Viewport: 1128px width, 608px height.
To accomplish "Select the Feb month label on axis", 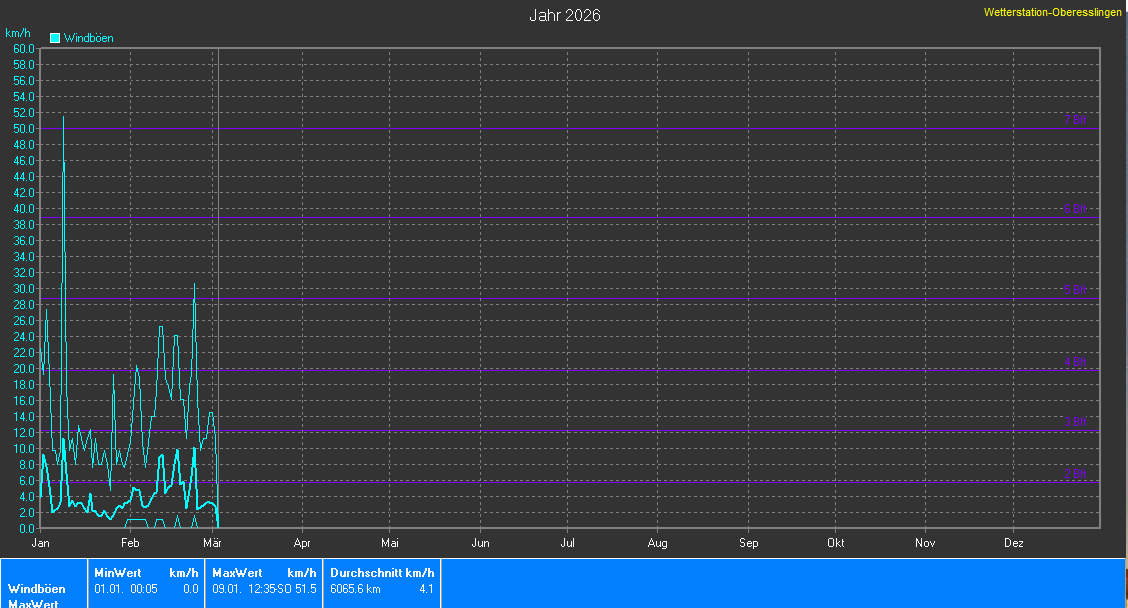I will (129, 543).
